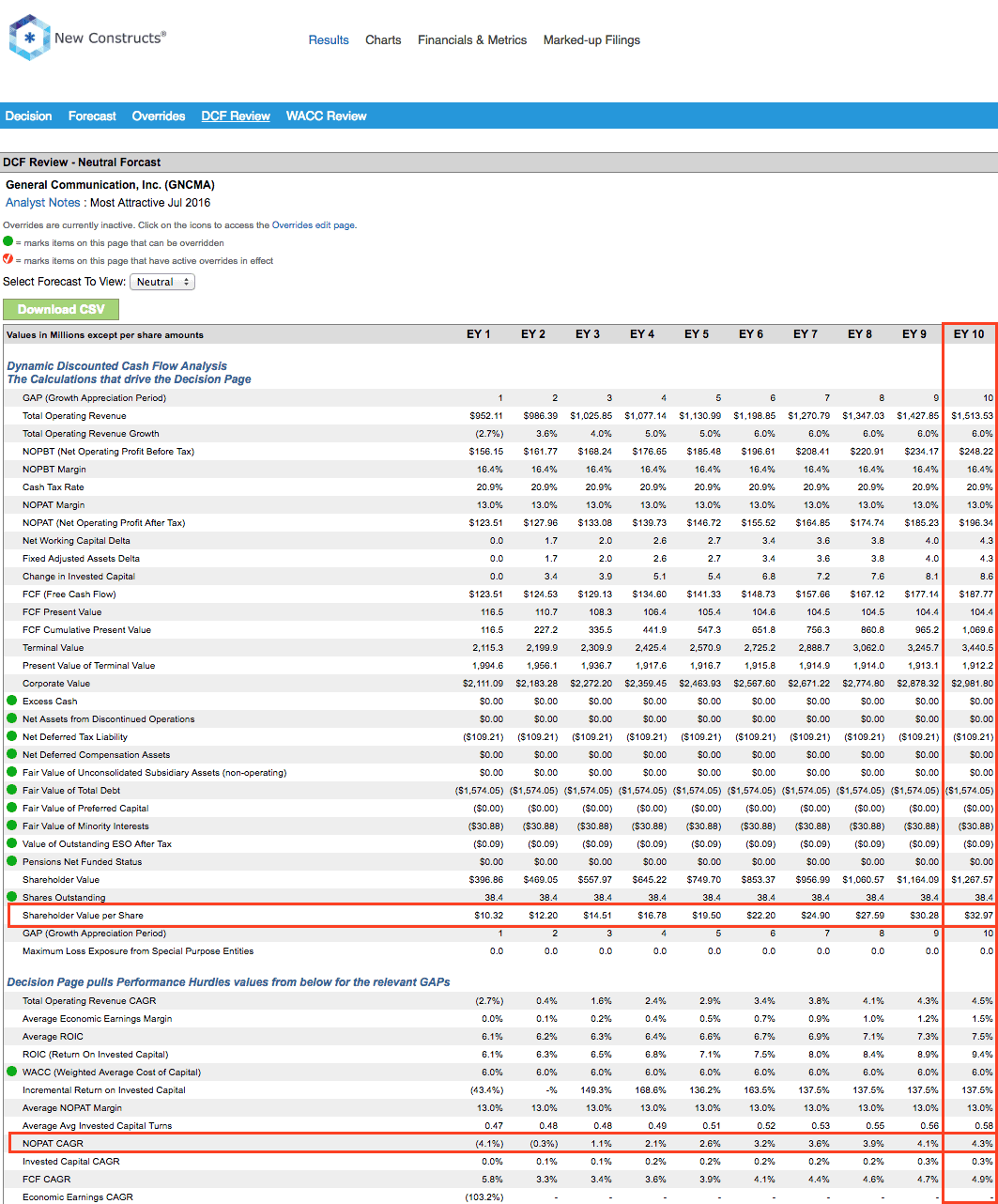Click the EY 5 column header
This screenshot has width=998, height=1204.
[697, 334]
